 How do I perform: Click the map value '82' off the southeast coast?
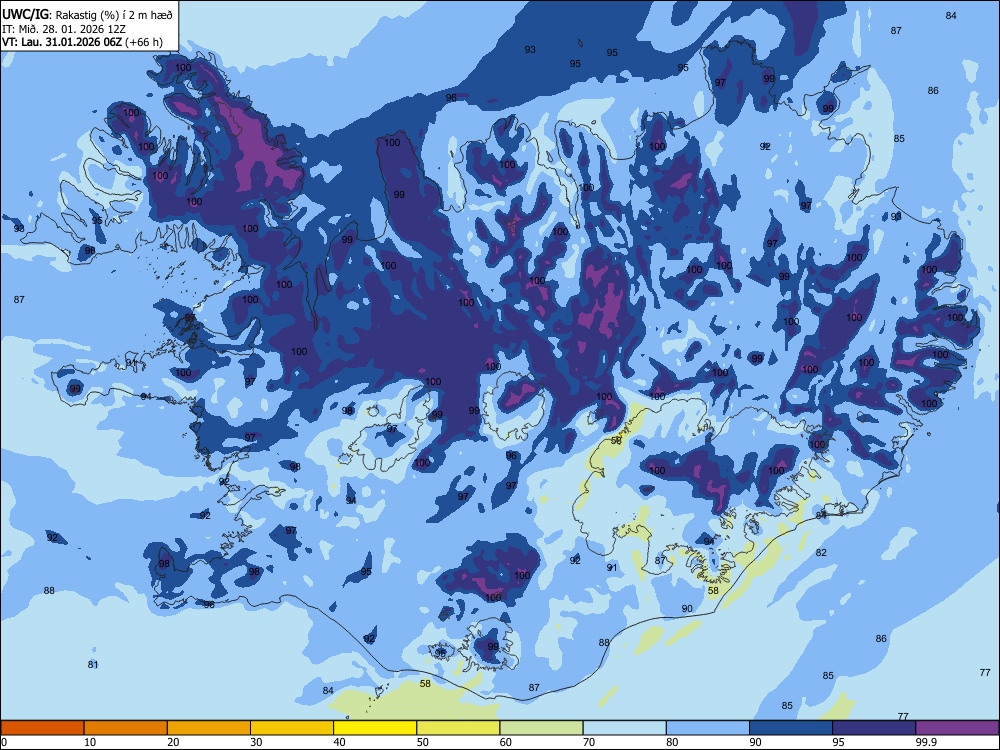[x=821, y=552]
